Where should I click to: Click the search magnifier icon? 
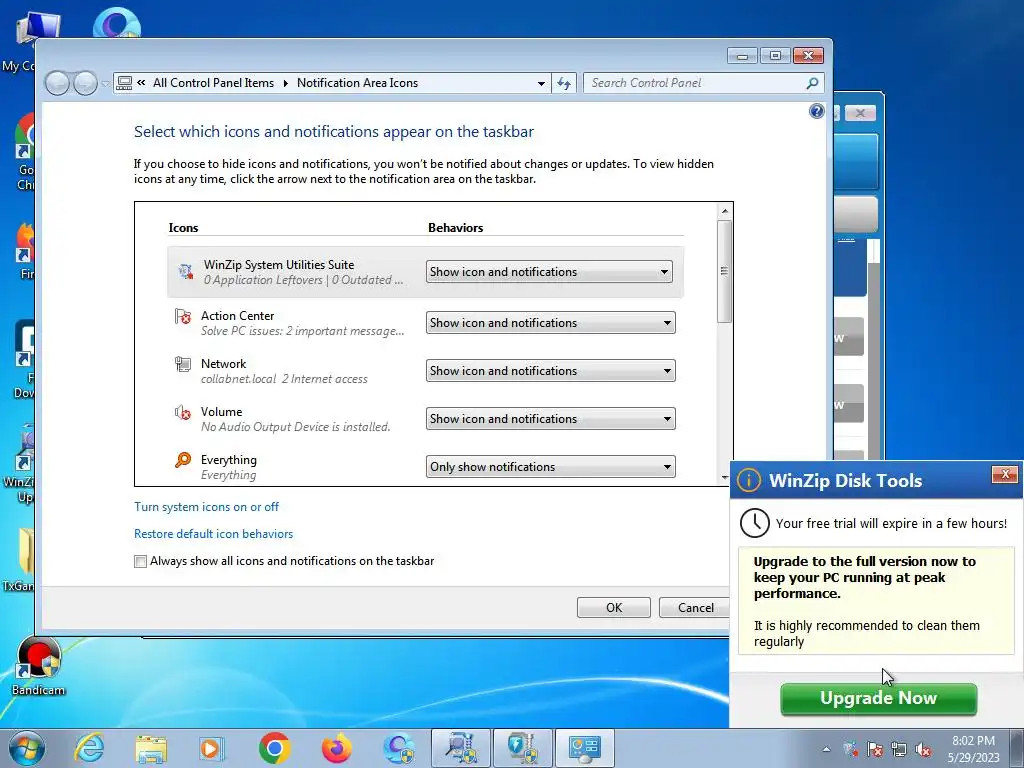click(x=812, y=83)
